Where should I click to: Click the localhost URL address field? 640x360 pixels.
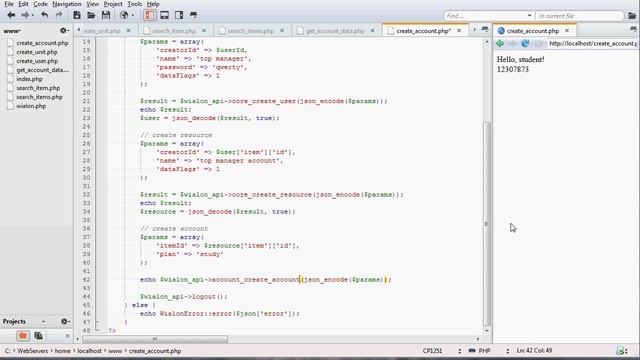[x=592, y=43]
